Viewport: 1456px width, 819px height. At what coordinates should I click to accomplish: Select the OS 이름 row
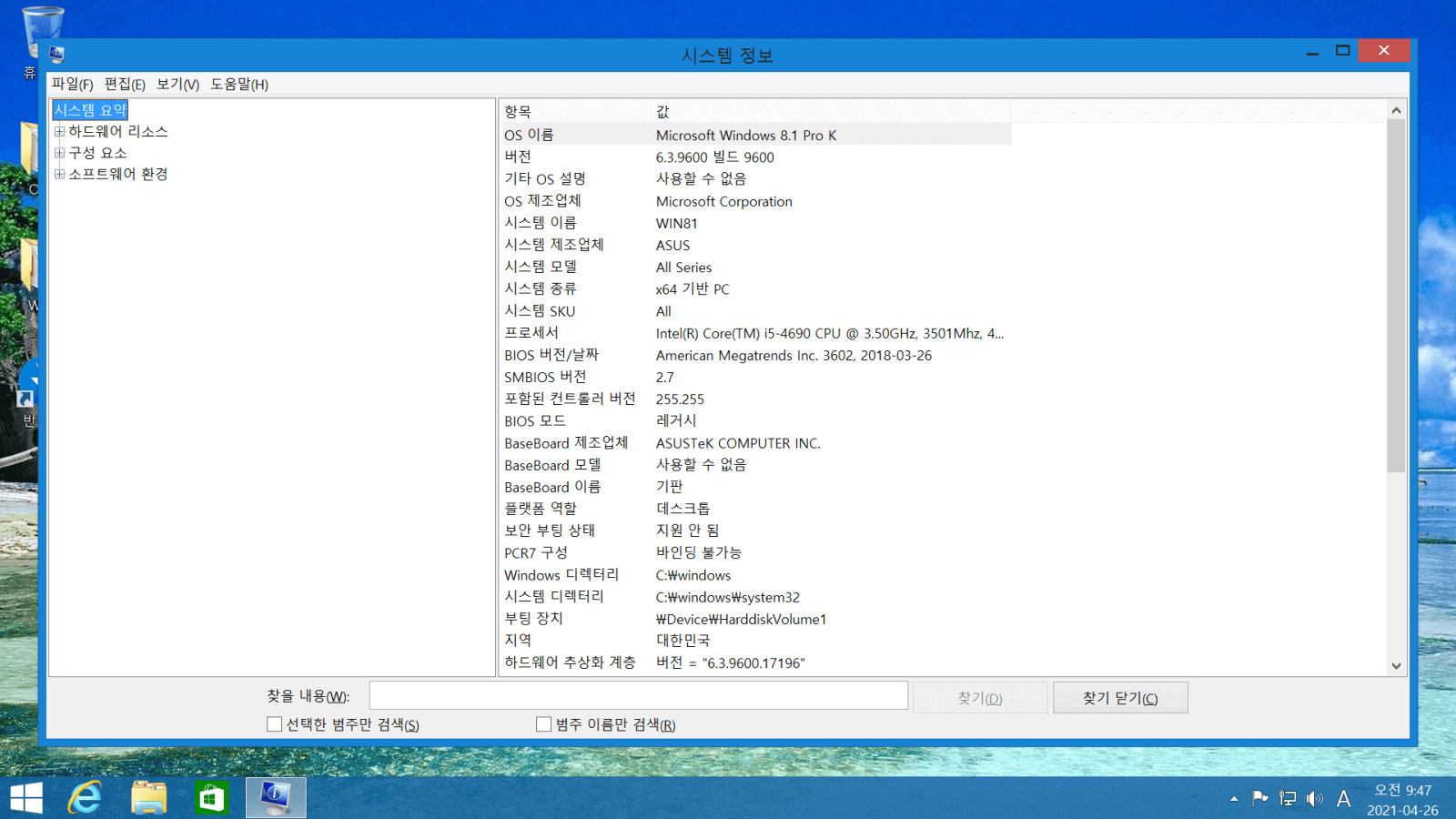755,135
